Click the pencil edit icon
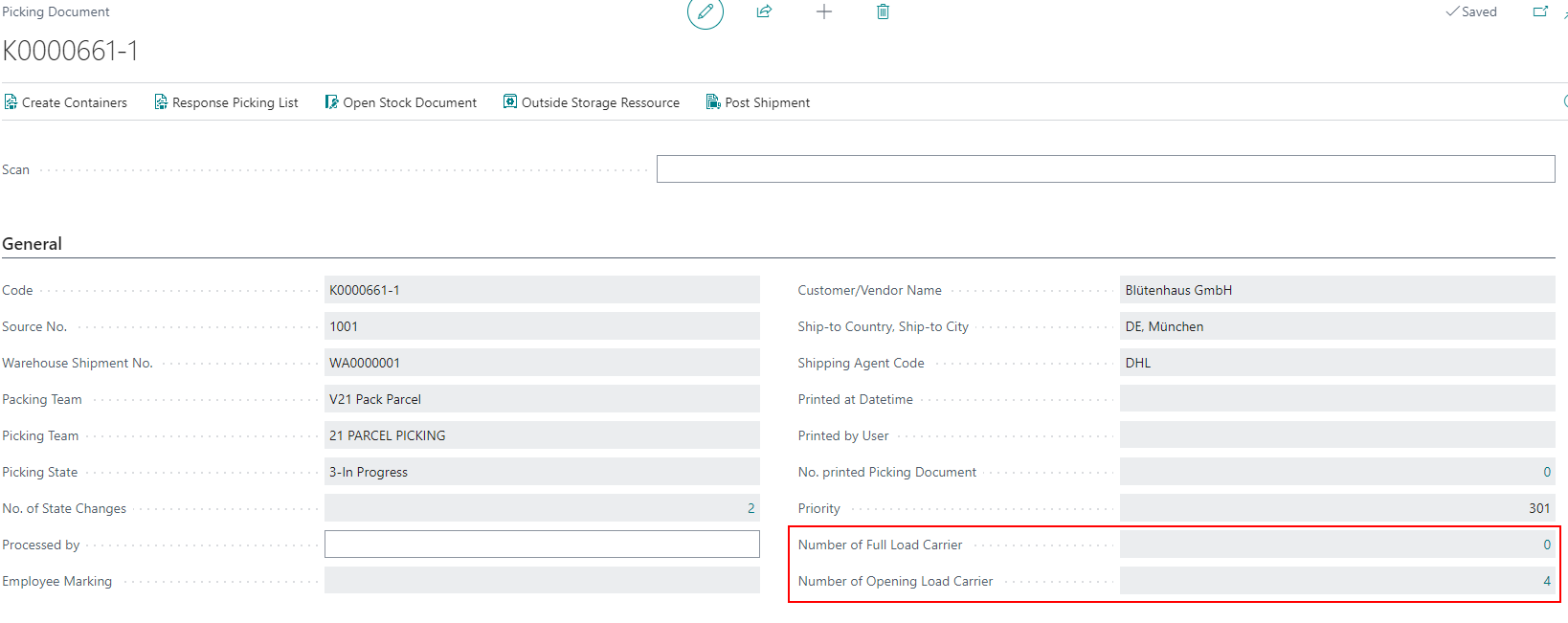 pos(706,12)
